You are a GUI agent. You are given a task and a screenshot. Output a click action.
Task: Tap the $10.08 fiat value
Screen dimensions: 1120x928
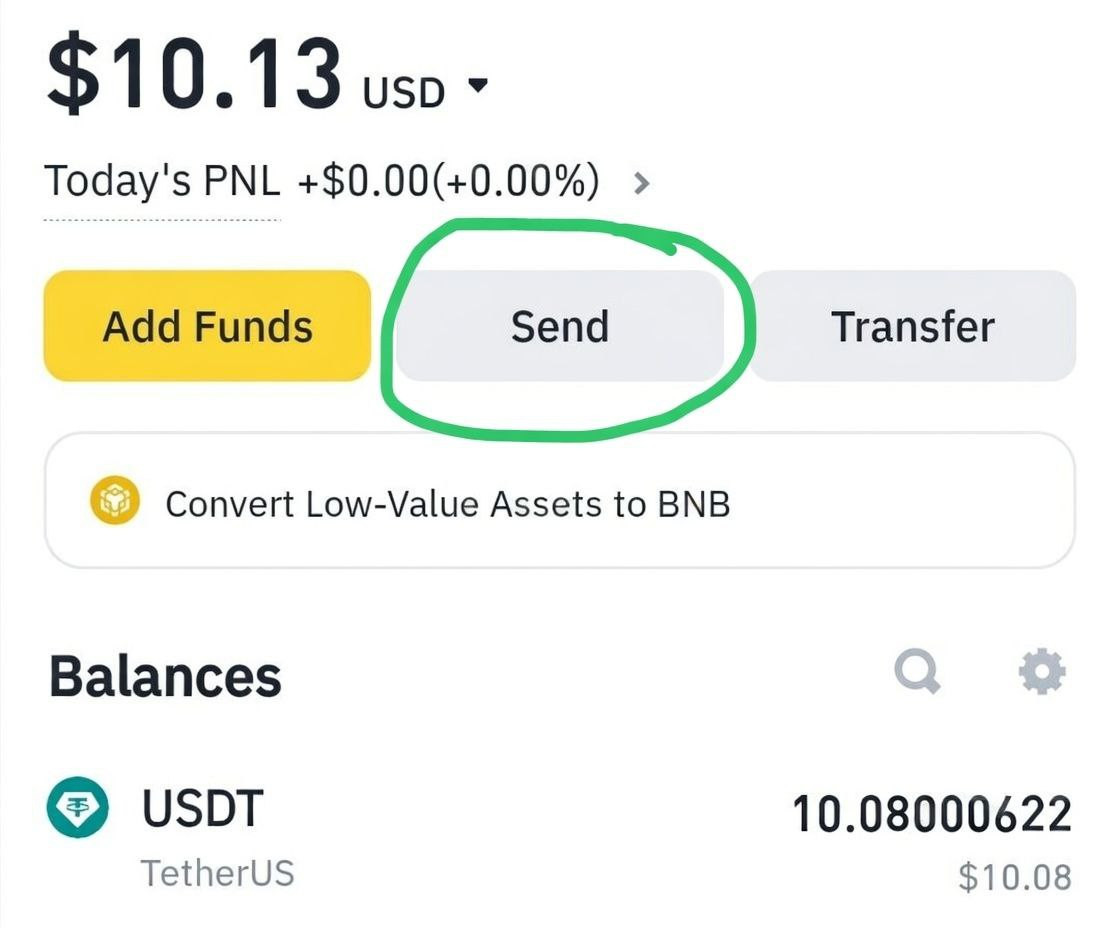(x=1014, y=877)
